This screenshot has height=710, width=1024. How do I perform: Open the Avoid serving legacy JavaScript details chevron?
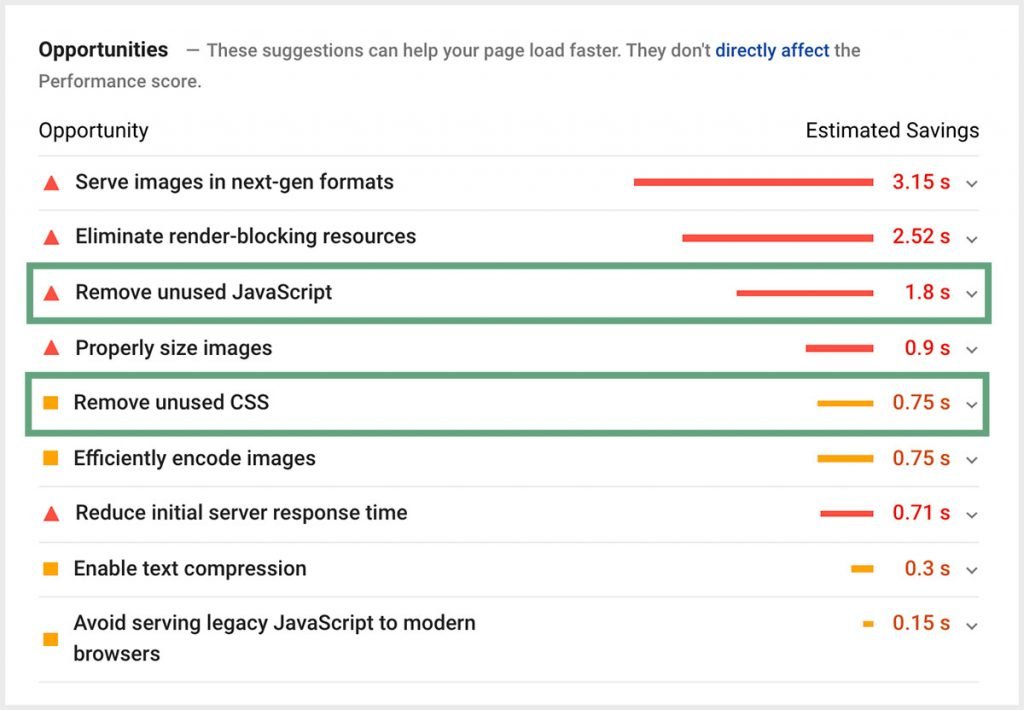[x=970, y=625]
